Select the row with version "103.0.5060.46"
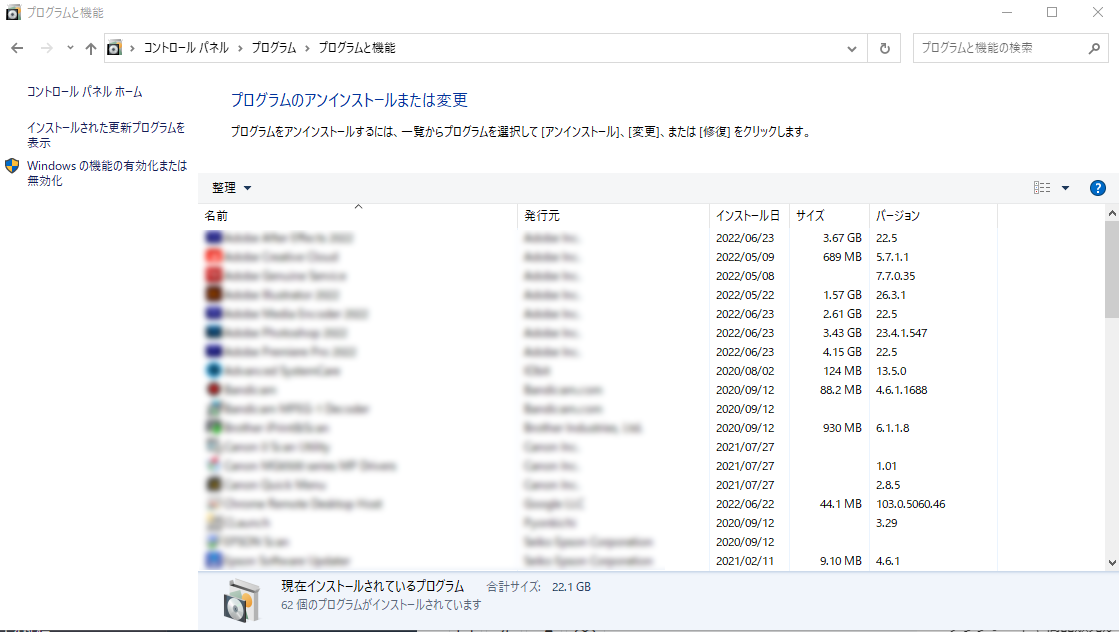This screenshot has width=1119, height=632. (598, 504)
